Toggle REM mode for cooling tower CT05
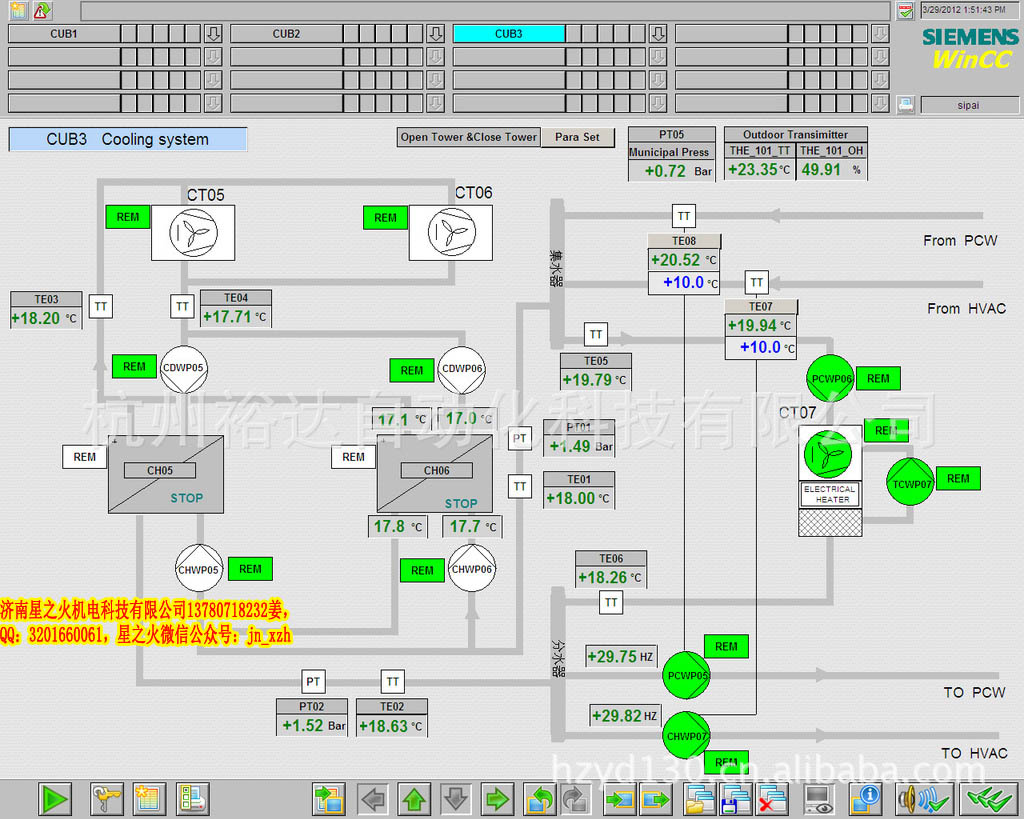1024x819 pixels. (x=128, y=217)
